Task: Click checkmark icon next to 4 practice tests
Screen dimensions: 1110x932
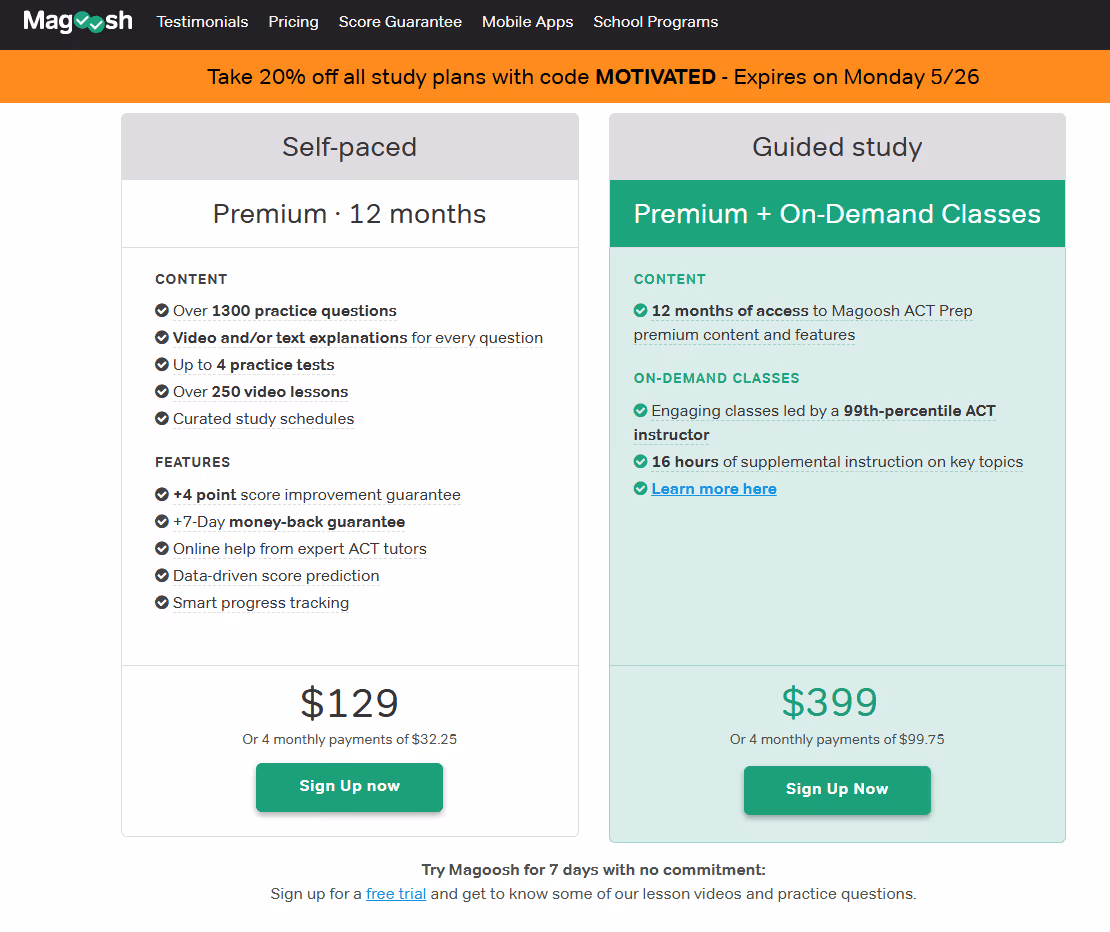Action: (x=162, y=364)
